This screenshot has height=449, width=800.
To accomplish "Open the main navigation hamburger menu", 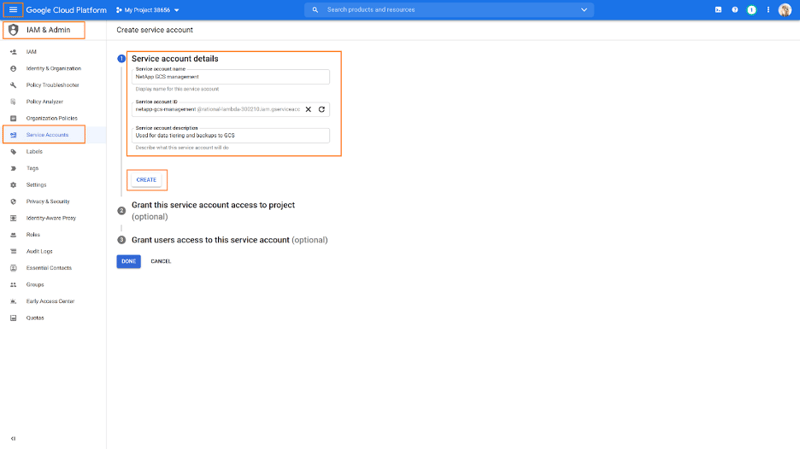I will 13,10.
